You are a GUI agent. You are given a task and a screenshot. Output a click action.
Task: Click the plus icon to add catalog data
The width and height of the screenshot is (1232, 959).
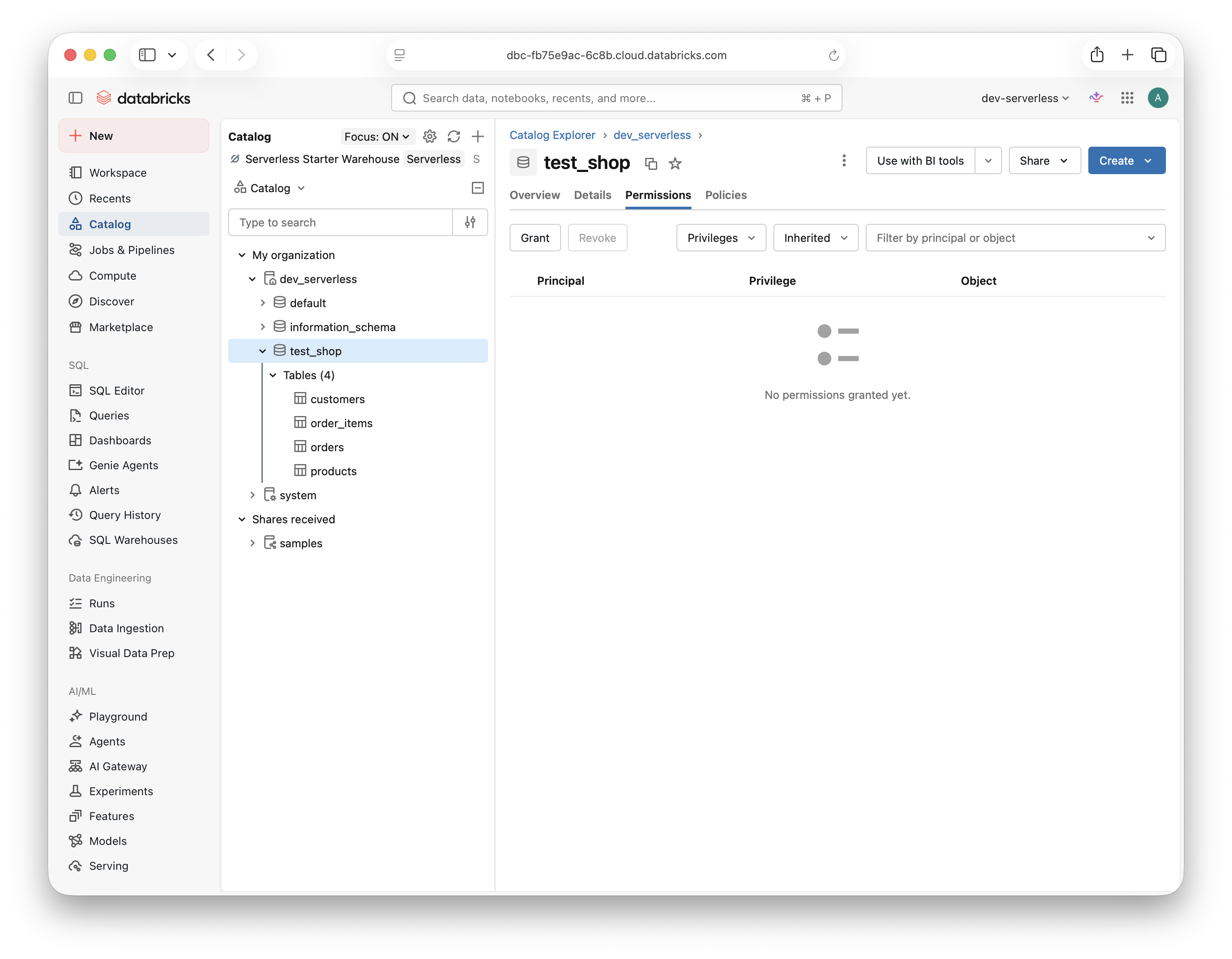(478, 136)
